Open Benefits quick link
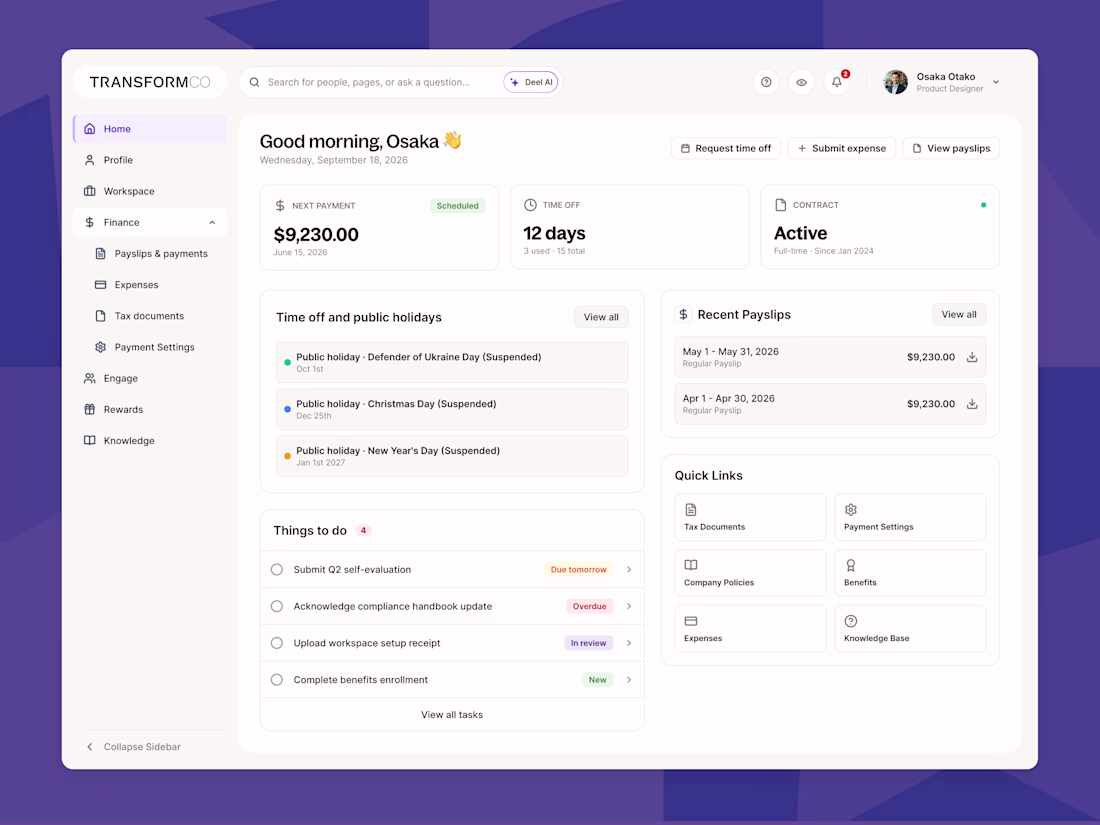 (x=910, y=573)
